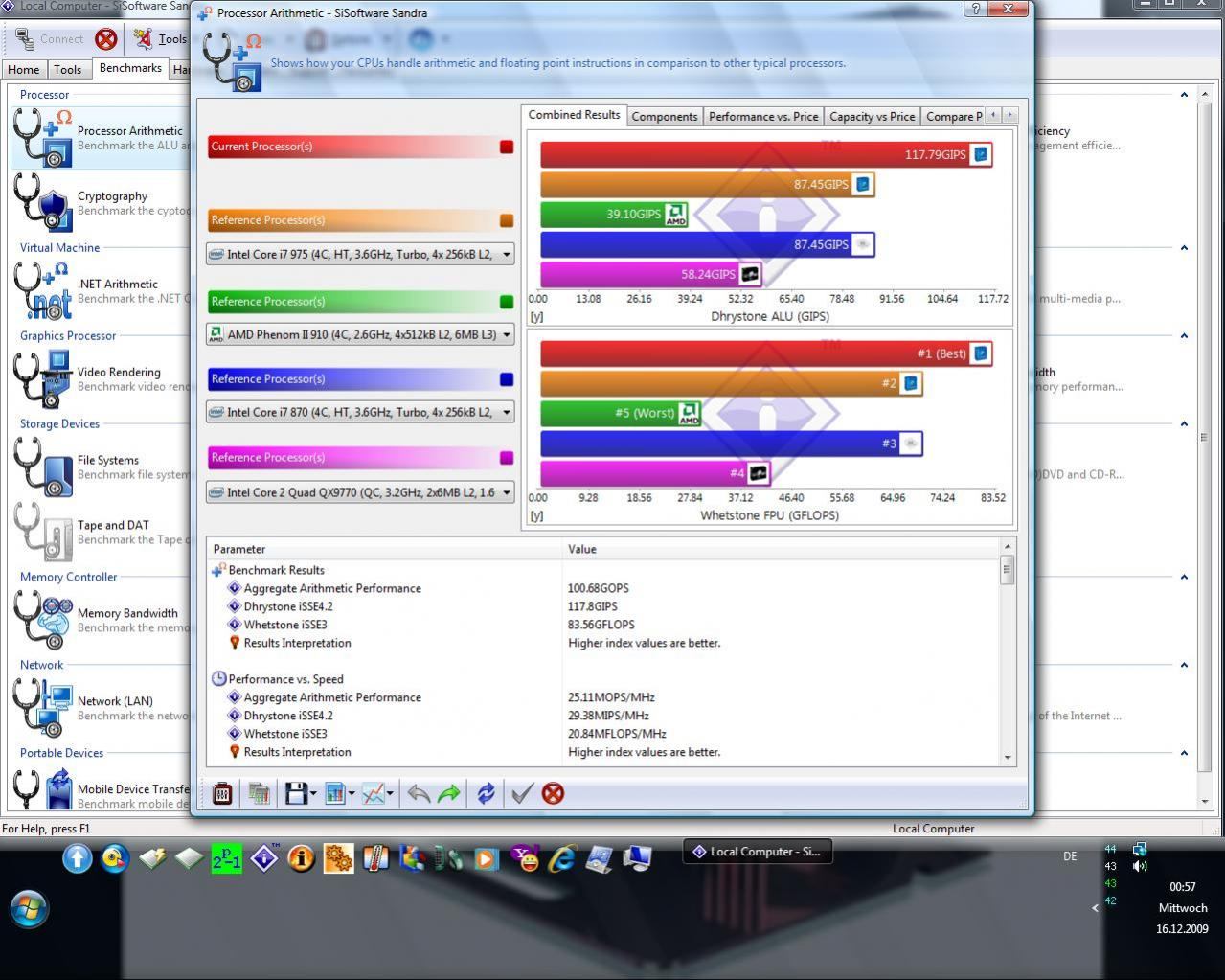
Task: Open the File Systems benchmark icon
Action: click(42, 467)
